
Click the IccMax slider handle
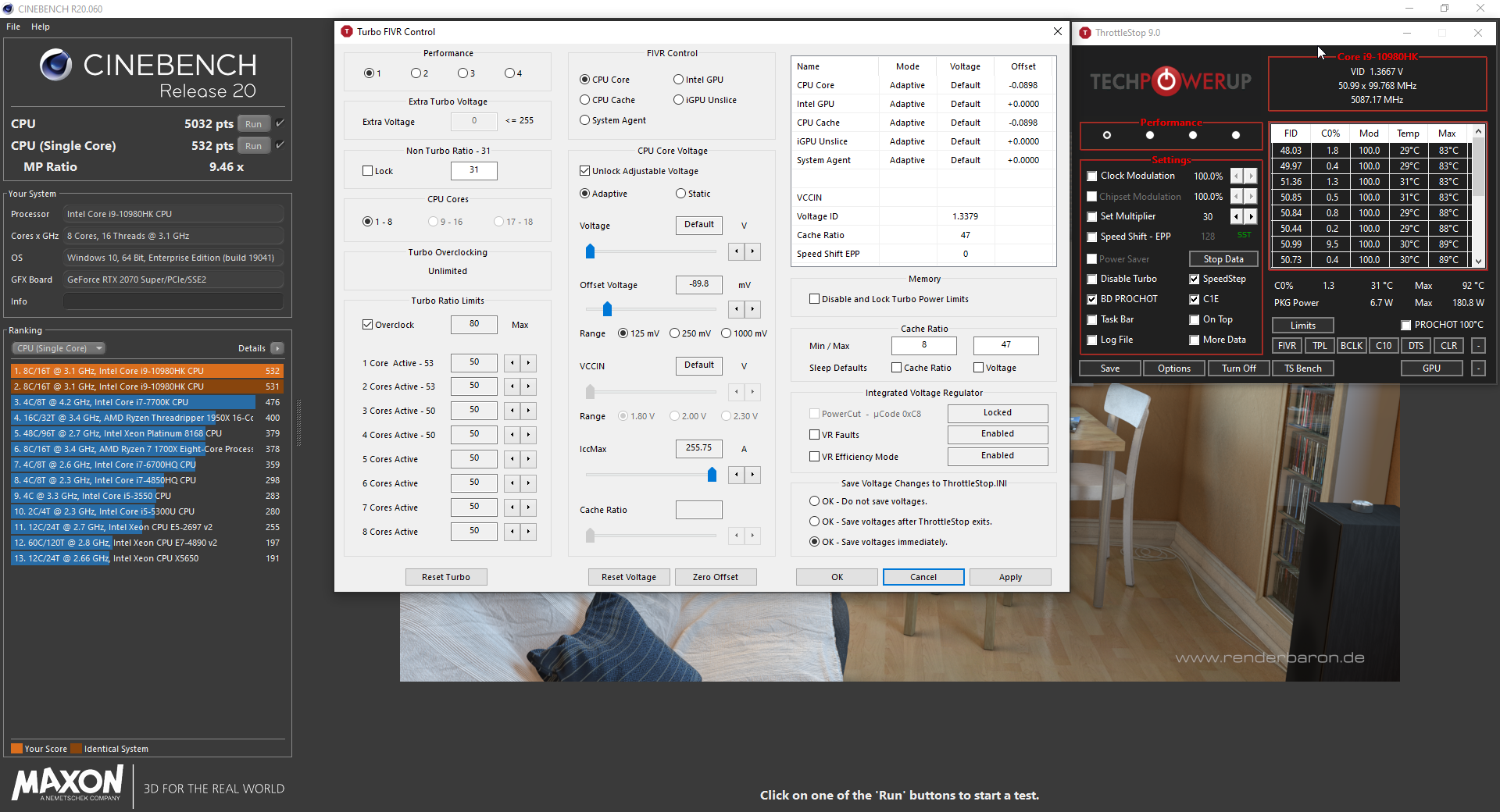712,475
